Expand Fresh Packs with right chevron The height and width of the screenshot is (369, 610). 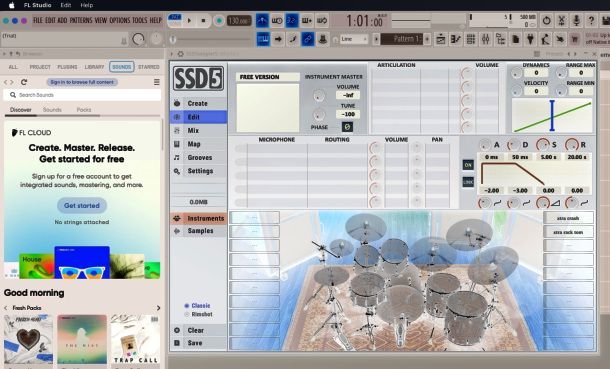(158, 308)
